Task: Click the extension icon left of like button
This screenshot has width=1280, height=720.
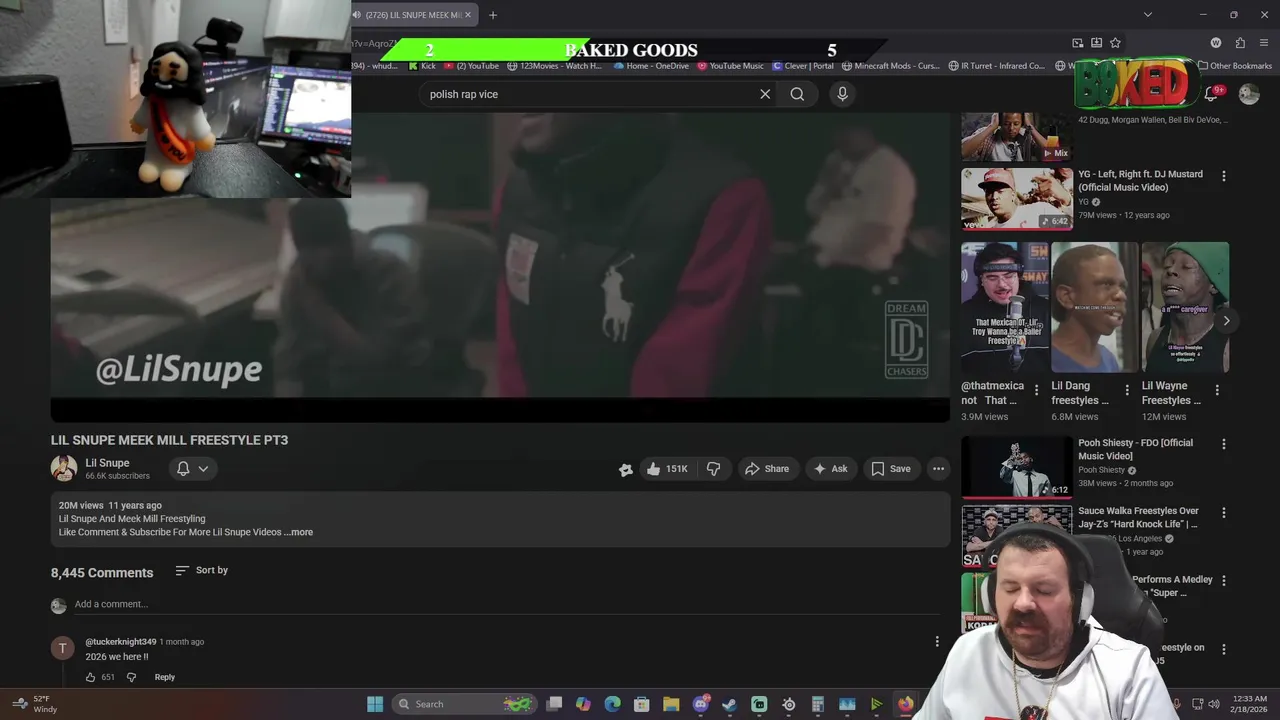Action: pos(626,469)
